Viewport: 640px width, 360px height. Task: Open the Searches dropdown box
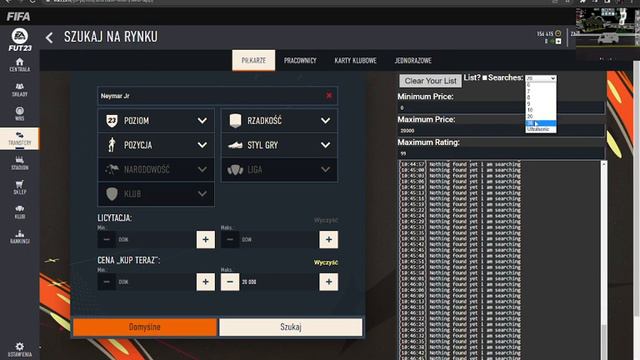tap(541, 78)
